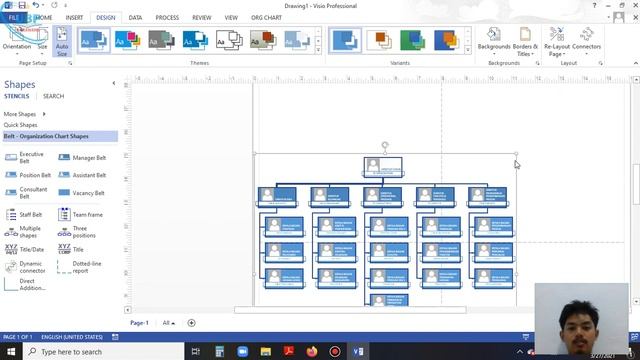Click the rotation handle above the chart

pos(384,145)
